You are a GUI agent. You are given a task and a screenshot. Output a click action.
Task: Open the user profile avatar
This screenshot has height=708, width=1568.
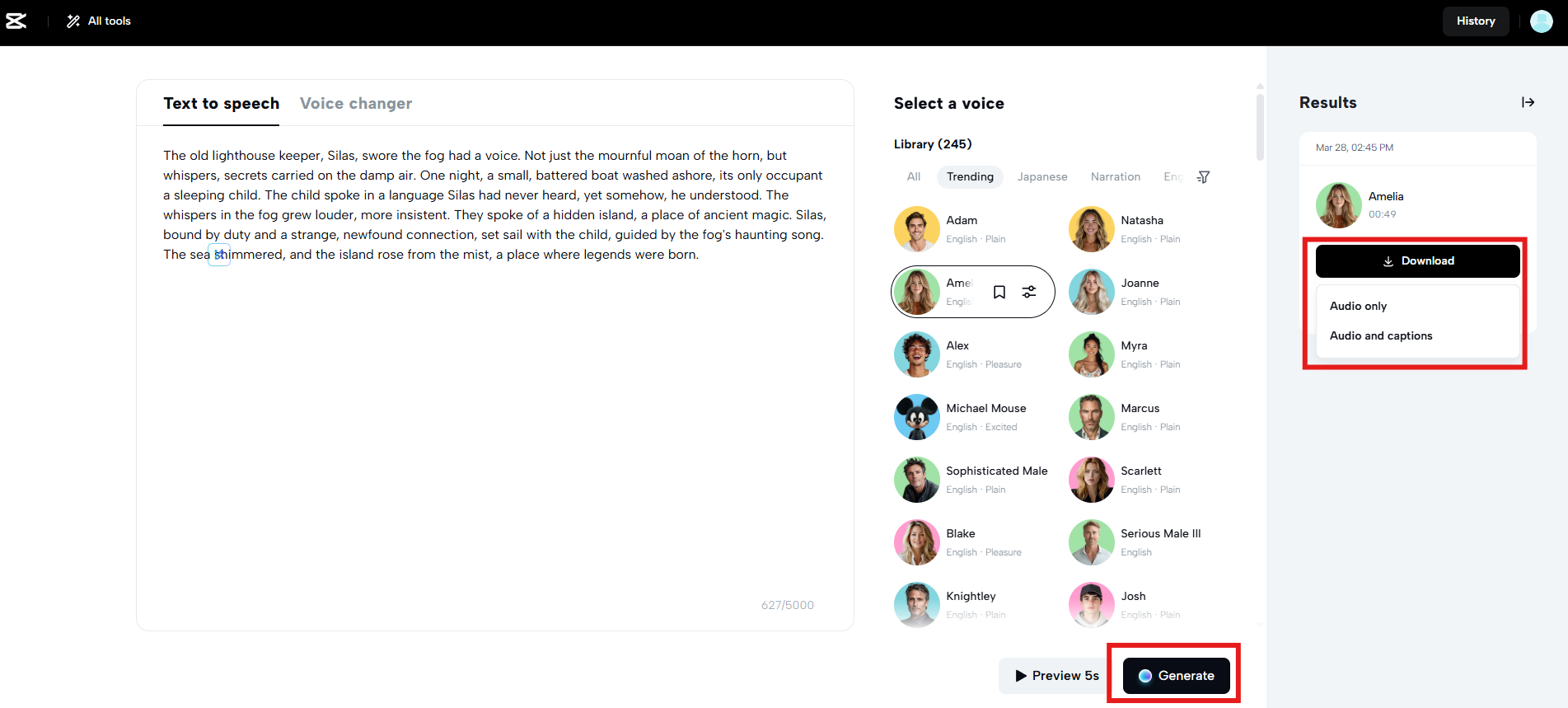tap(1541, 21)
